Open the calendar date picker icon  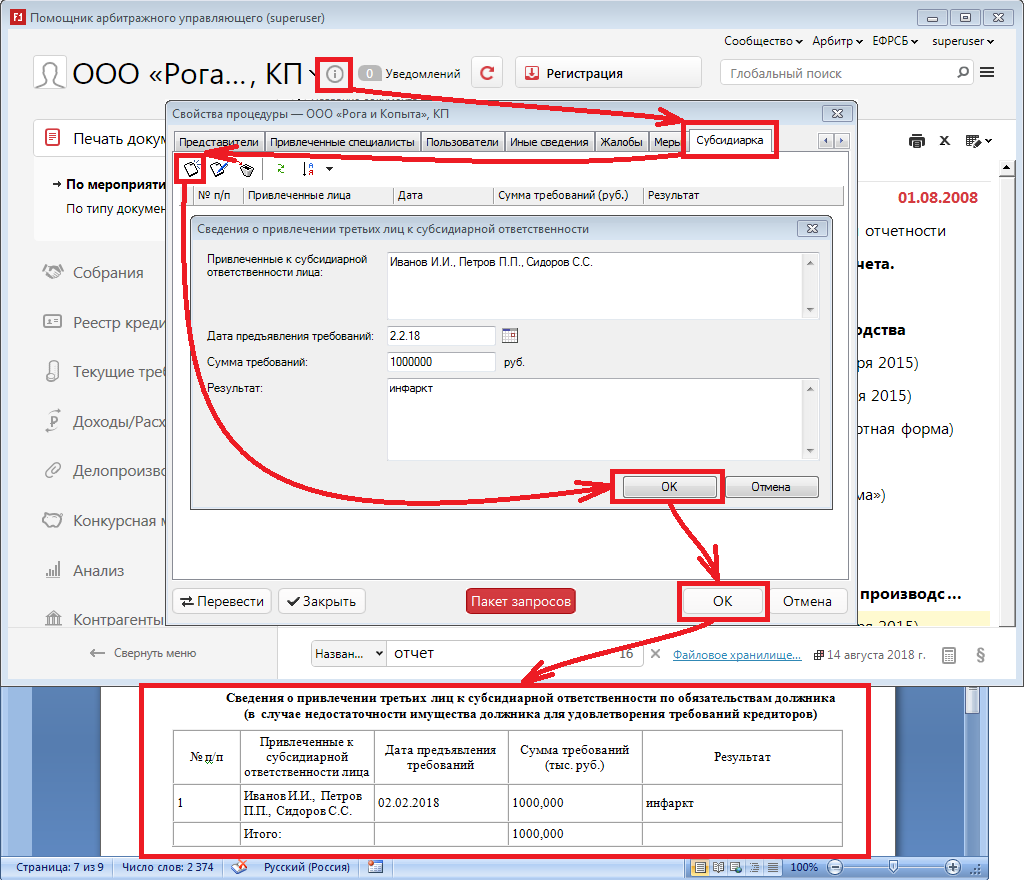[510, 336]
